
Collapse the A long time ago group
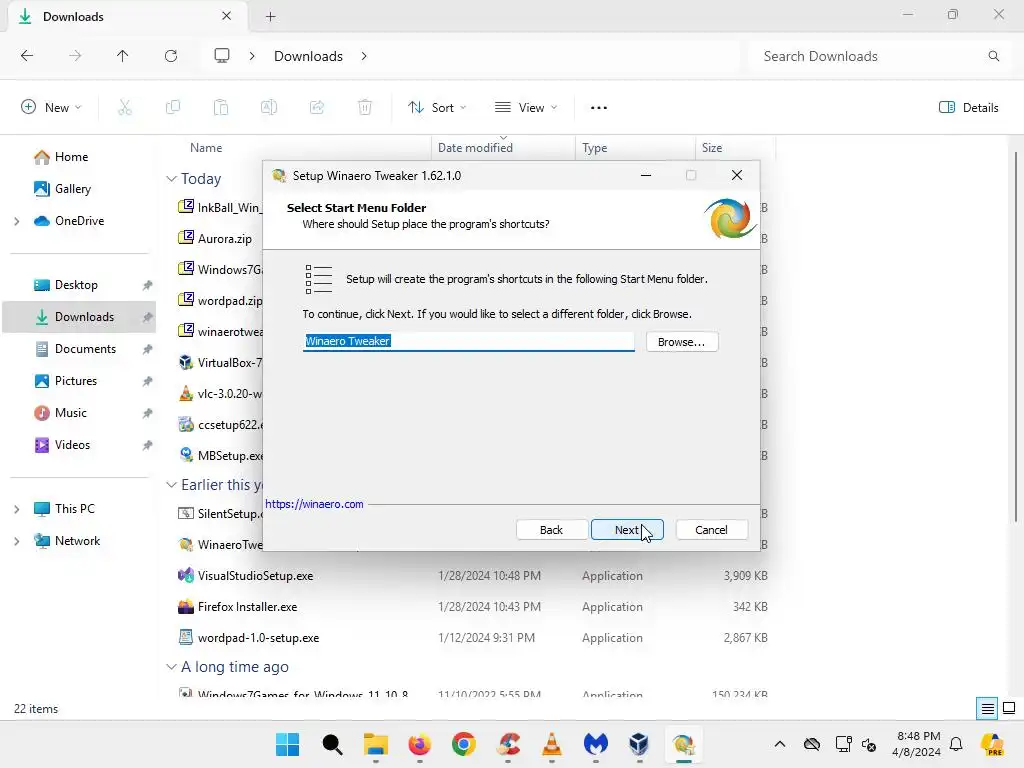pyautogui.click(x=171, y=667)
